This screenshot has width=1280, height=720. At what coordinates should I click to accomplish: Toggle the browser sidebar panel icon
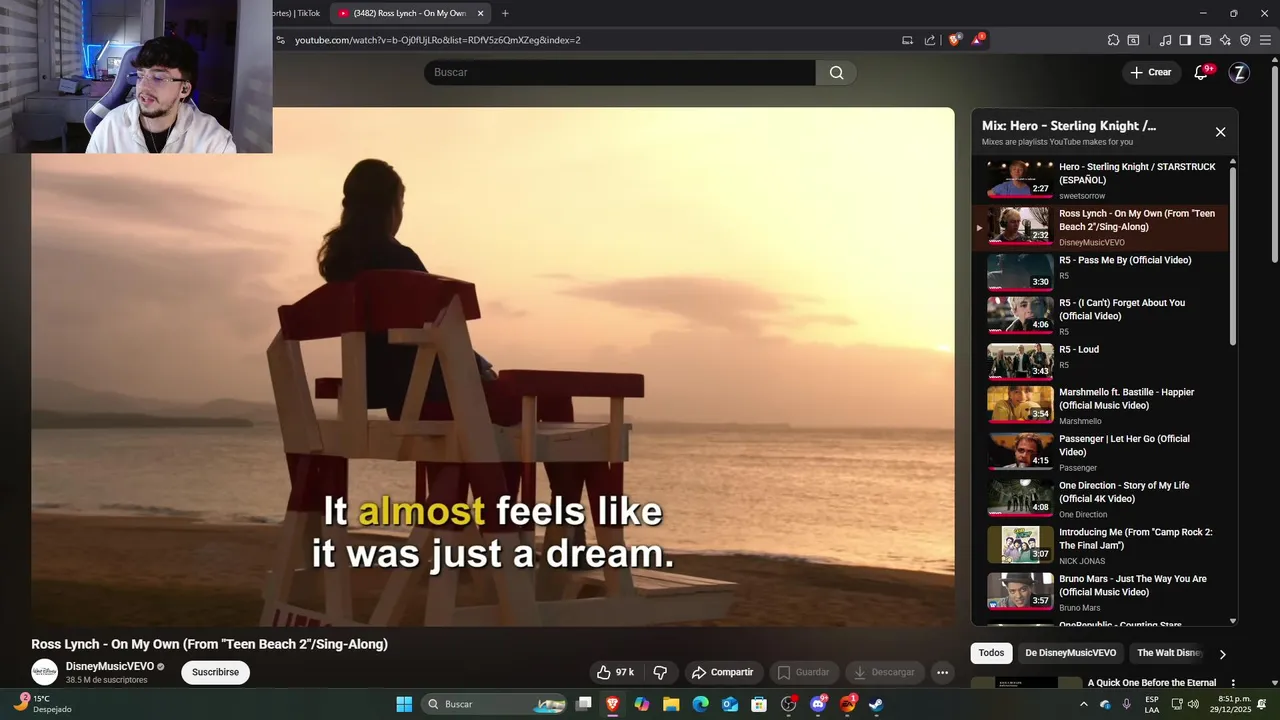pyautogui.click(x=1185, y=40)
